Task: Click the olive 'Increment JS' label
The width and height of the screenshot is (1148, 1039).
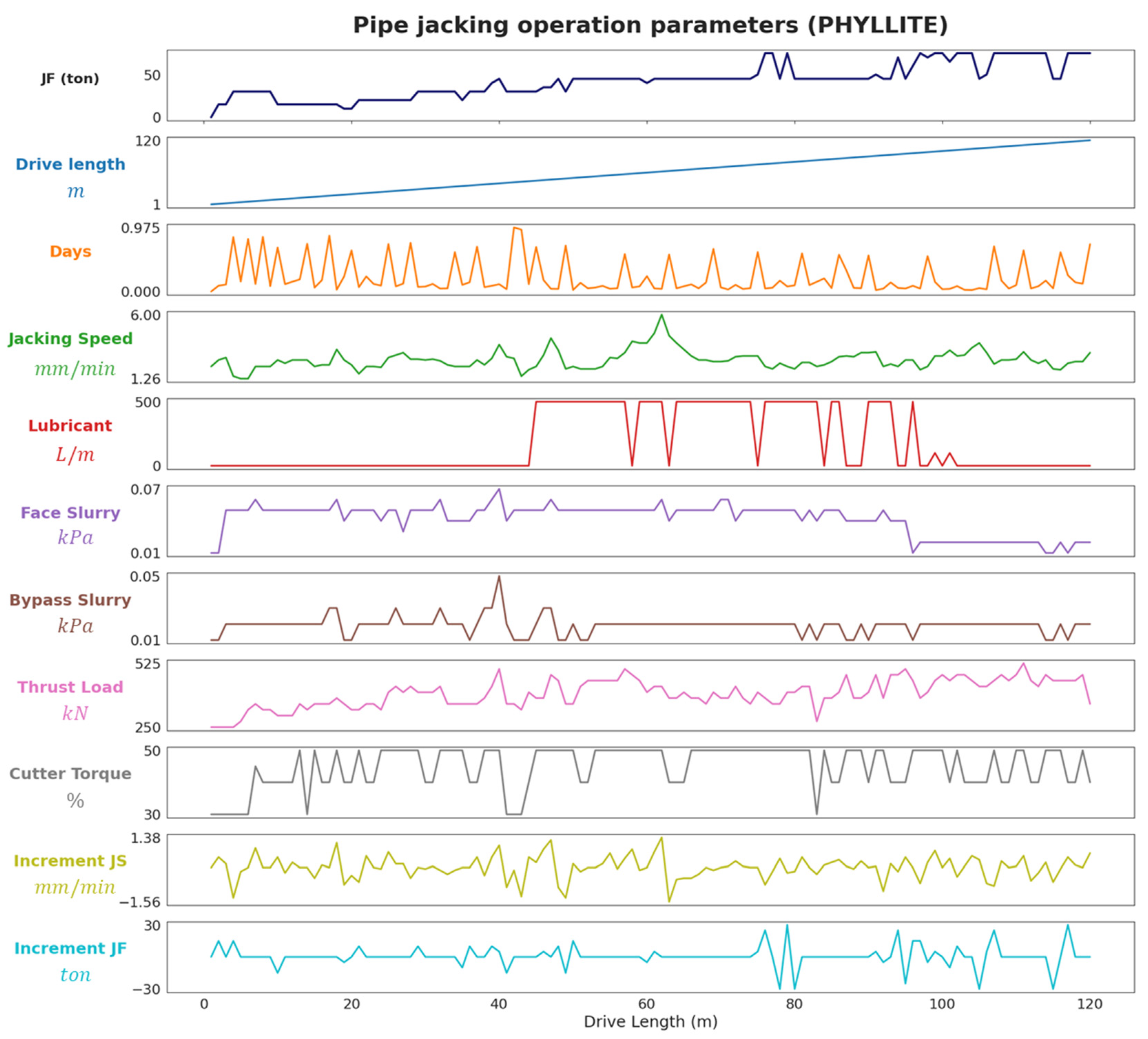Action: click(x=70, y=861)
